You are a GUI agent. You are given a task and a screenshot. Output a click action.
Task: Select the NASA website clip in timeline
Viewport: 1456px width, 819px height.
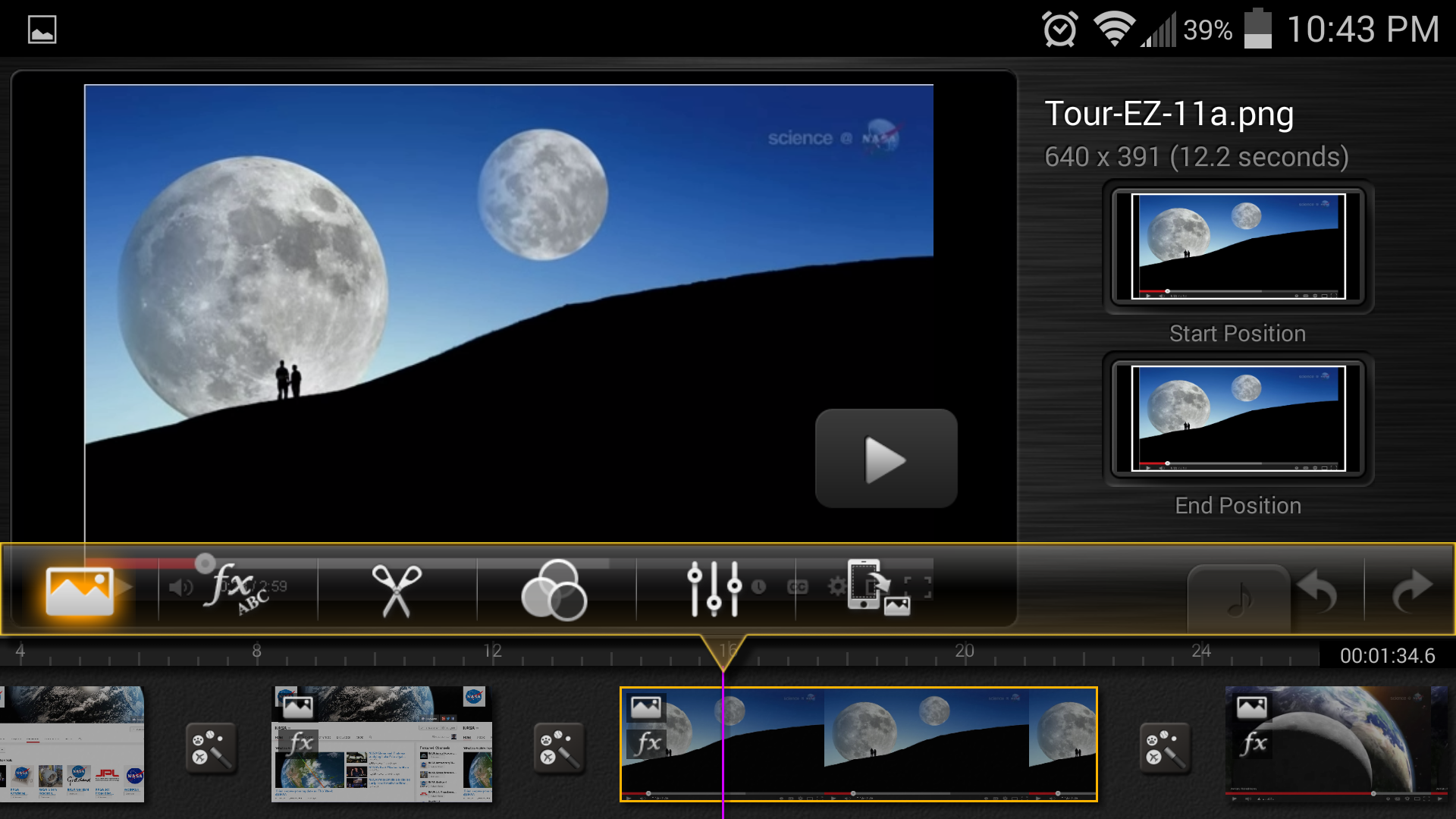click(382, 744)
